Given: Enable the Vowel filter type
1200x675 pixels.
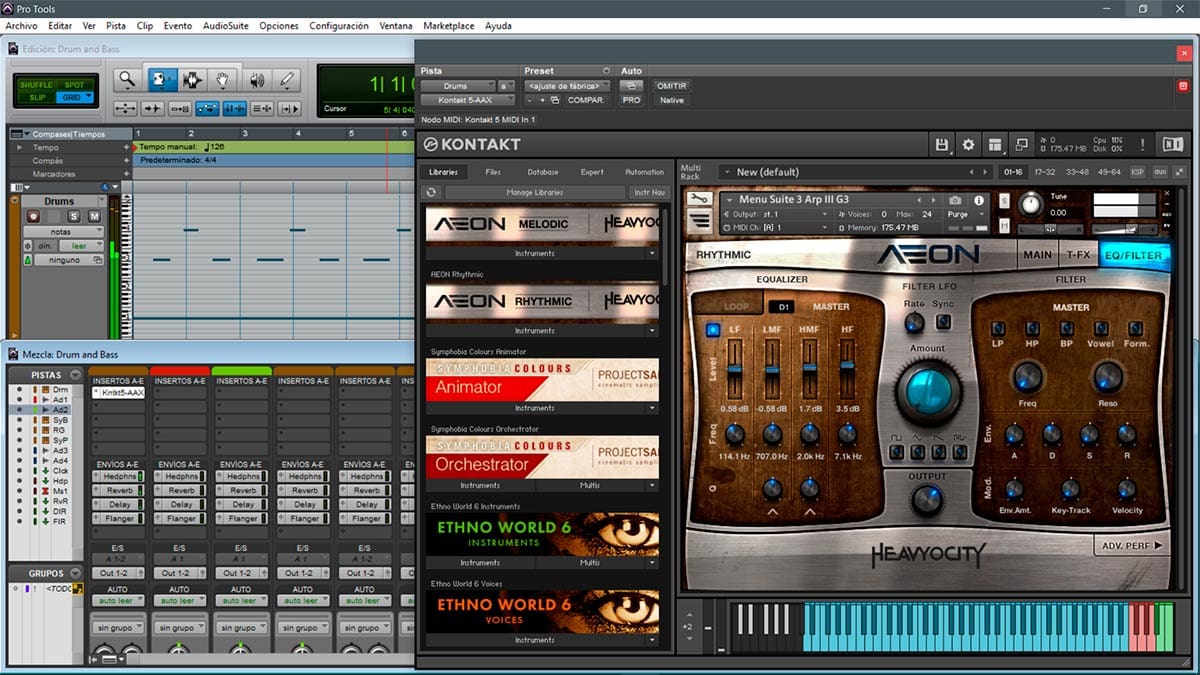Looking at the screenshot, I should (x=1099, y=328).
